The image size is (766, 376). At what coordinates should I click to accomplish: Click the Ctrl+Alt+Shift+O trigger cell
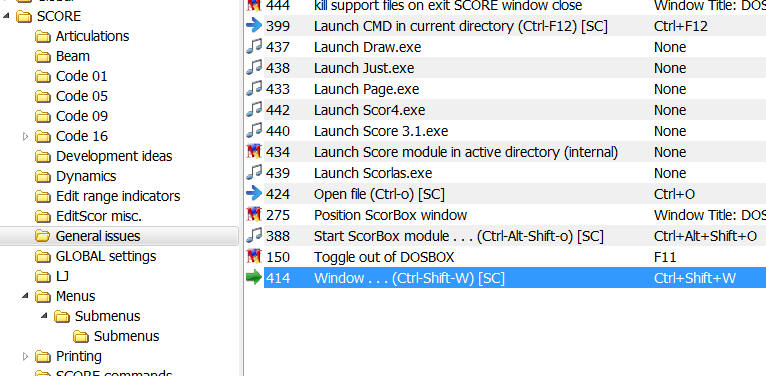(x=705, y=236)
